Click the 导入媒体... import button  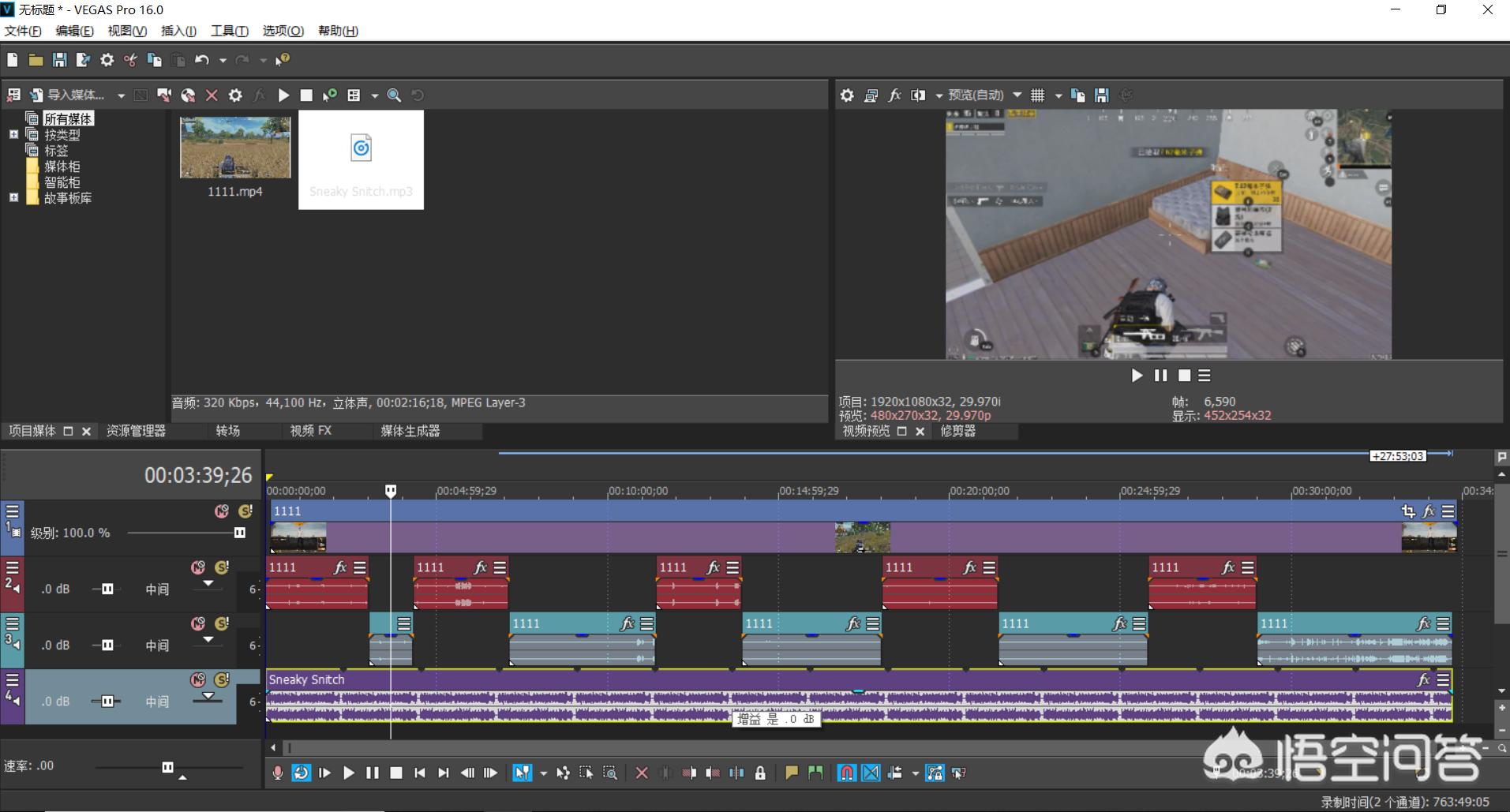point(68,95)
